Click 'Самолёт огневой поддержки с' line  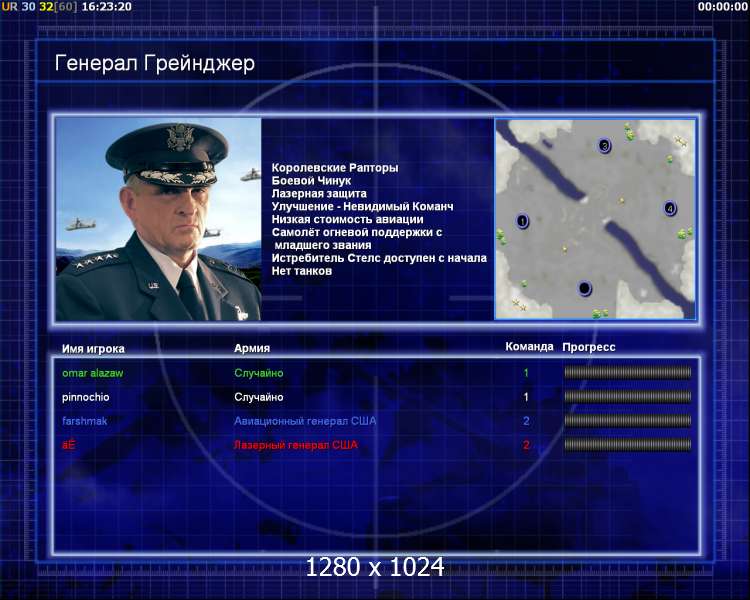[x=357, y=232]
